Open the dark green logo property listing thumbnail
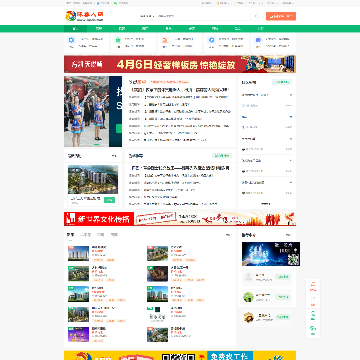The height and width of the screenshot is (360, 360). coord(157,314)
